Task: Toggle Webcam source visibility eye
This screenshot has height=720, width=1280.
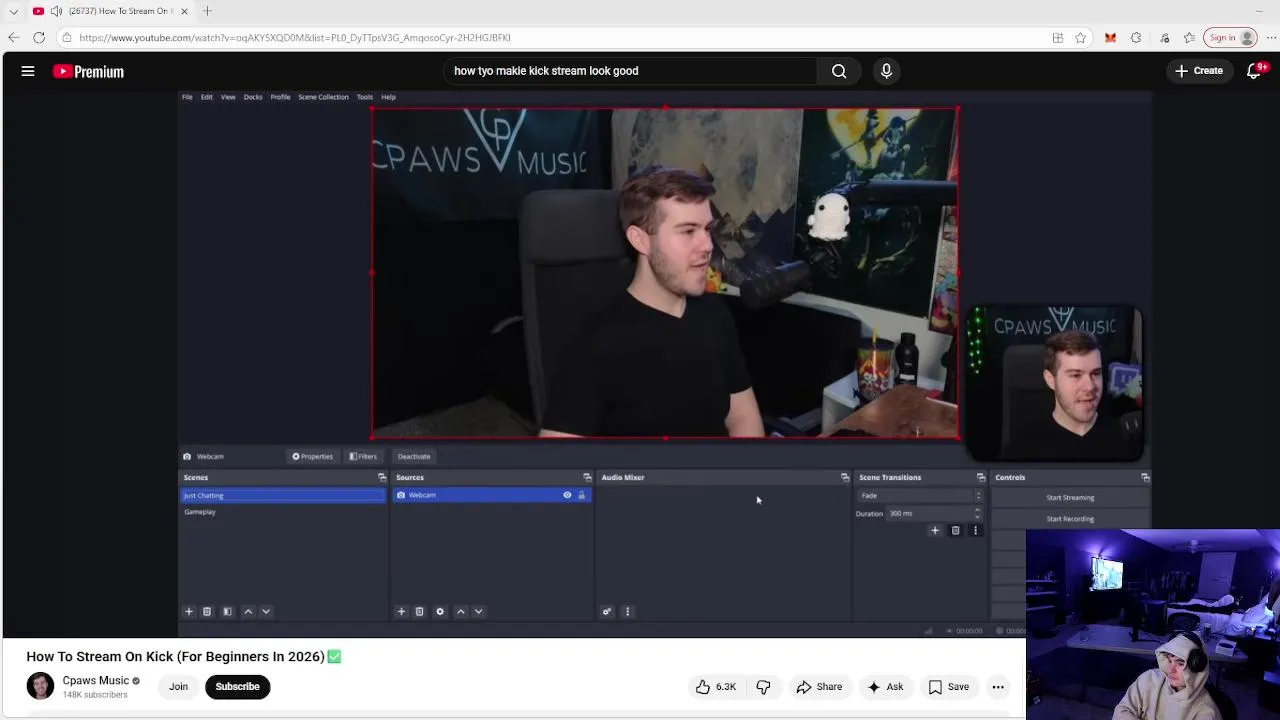Action: pyautogui.click(x=567, y=495)
